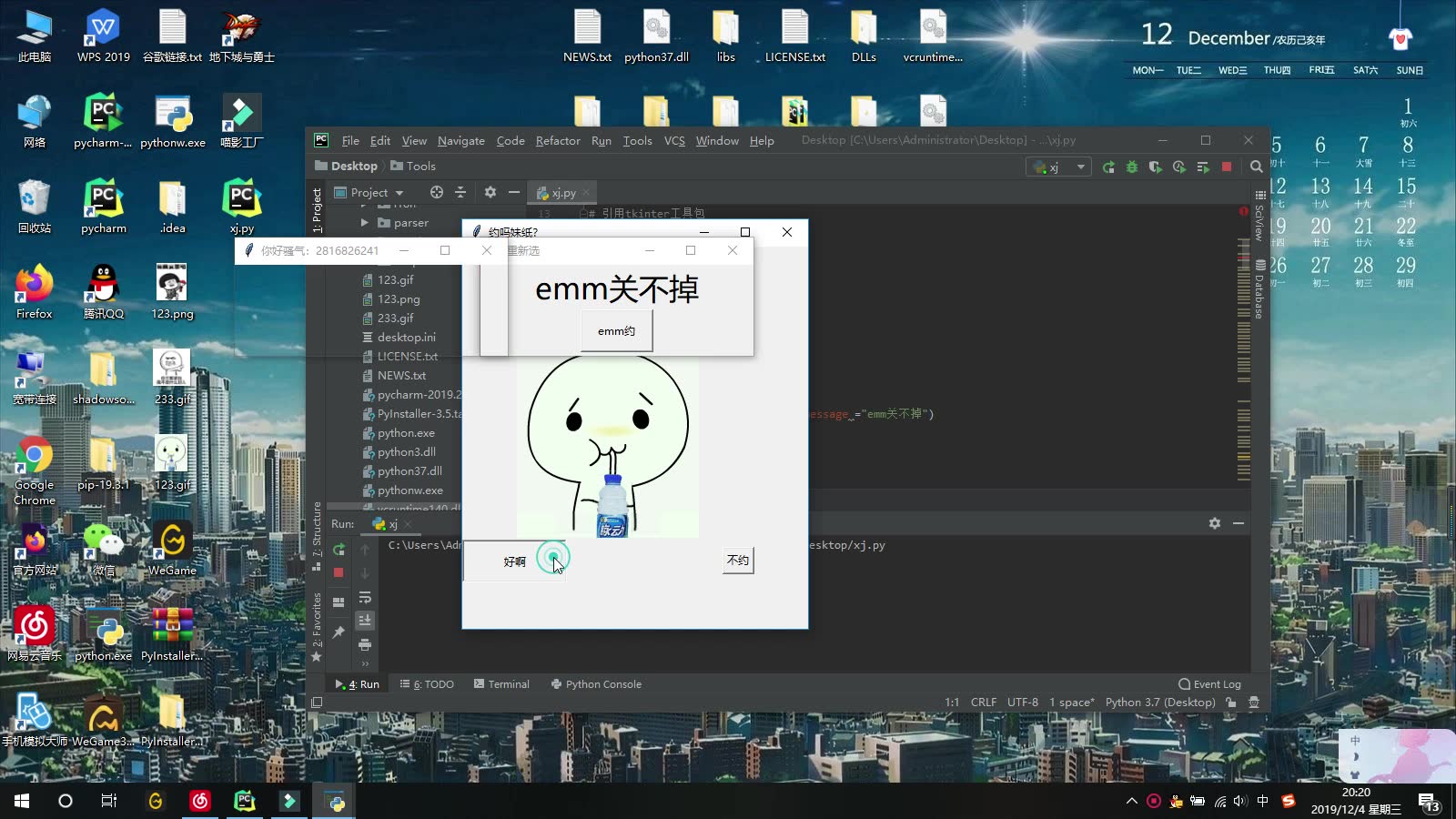
Task: Toggle scroll to end in Run console
Action: (x=365, y=621)
